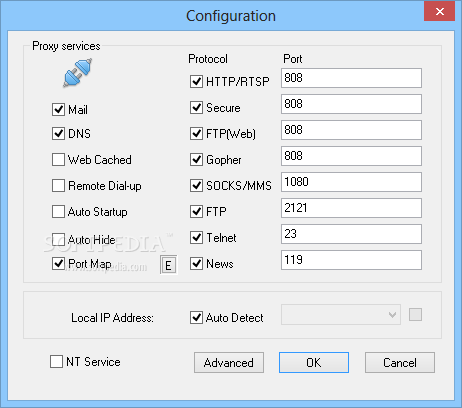Viewport: 462px width, 408px height.
Task: Toggle SOCKS/MMS protocol checkbox
Action: 196,185
